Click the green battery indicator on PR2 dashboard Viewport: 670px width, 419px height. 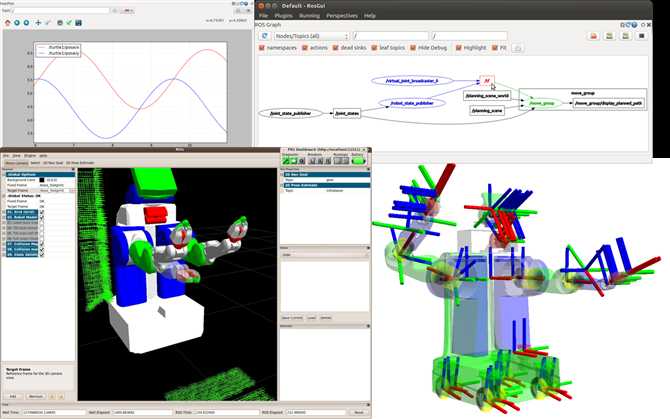click(358, 161)
